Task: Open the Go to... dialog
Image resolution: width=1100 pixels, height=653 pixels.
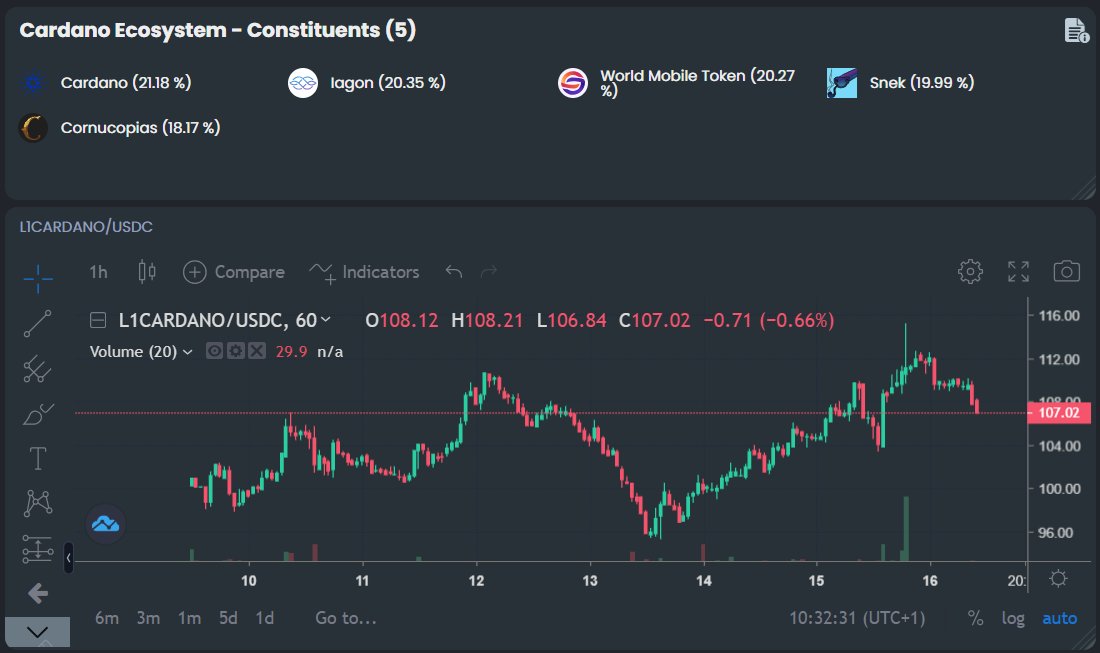Action: pos(345,618)
